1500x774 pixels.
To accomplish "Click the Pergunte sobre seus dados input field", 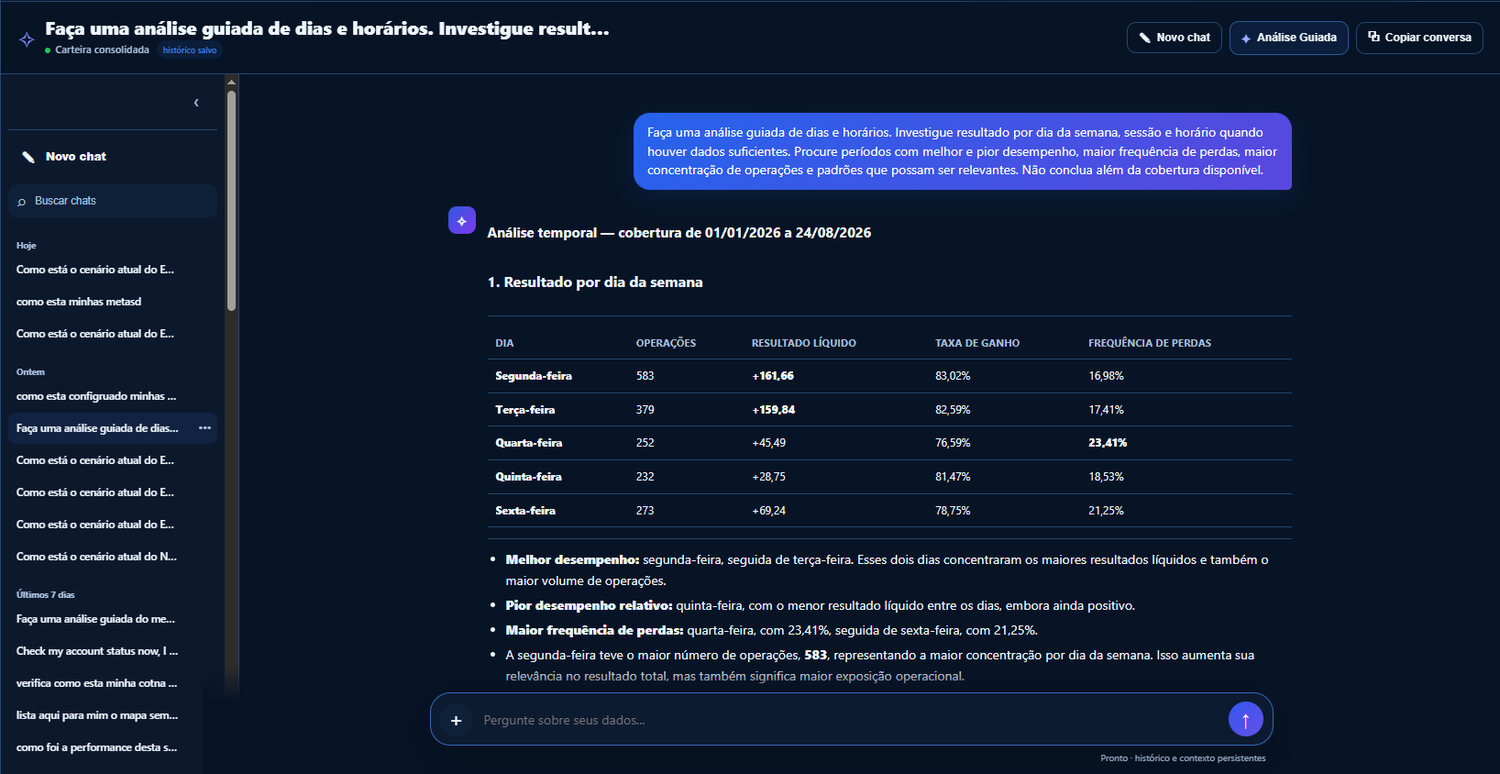I will point(850,720).
